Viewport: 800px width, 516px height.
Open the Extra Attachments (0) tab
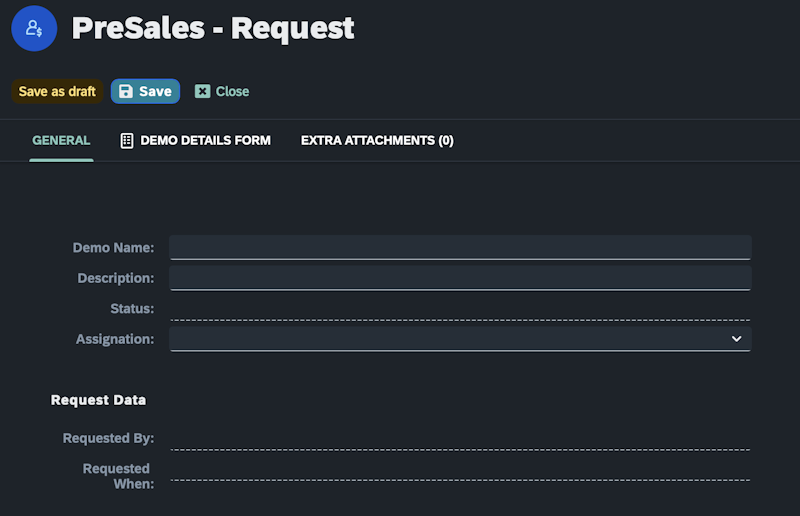point(377,141)
